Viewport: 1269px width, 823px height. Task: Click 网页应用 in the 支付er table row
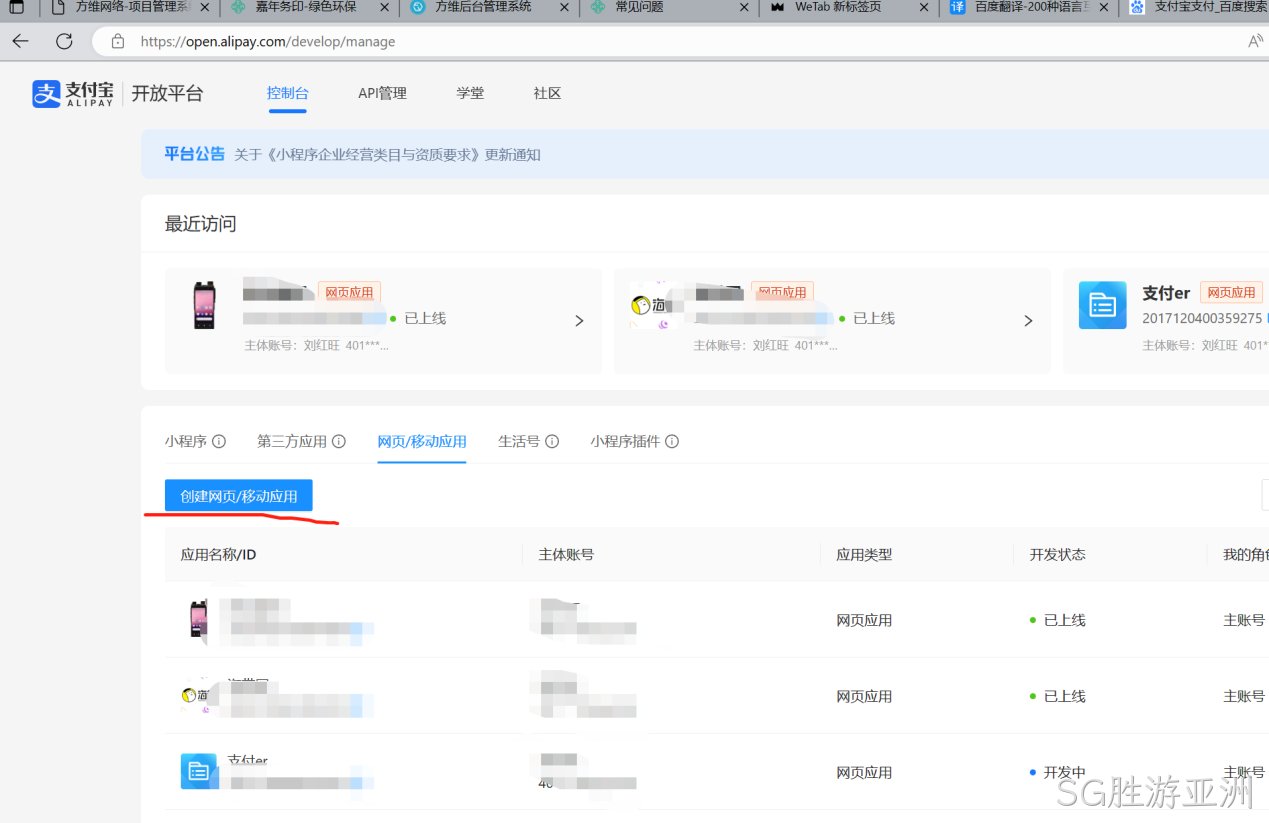pyautogui.click(x=864, y=772)
